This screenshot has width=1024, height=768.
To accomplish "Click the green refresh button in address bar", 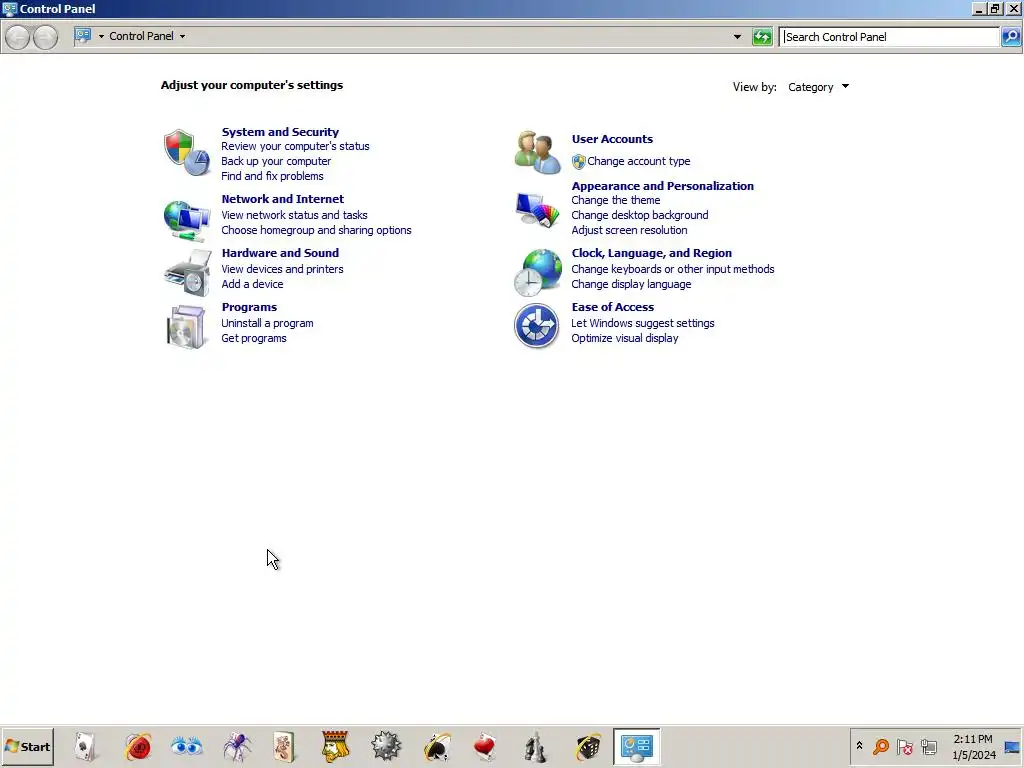I will (x=762, y=37).
